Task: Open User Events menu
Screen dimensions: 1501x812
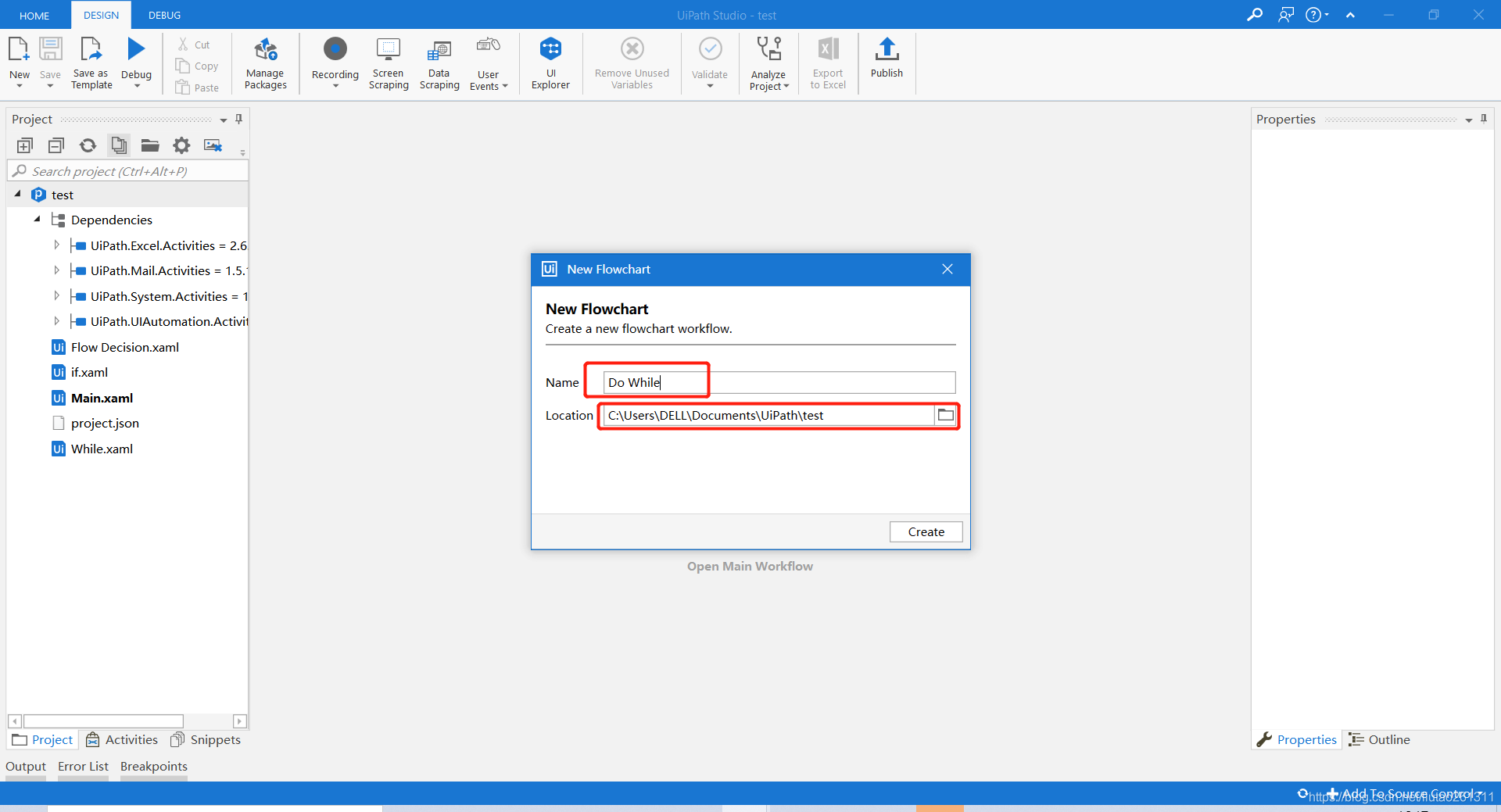Action: (x=489, y=64)
